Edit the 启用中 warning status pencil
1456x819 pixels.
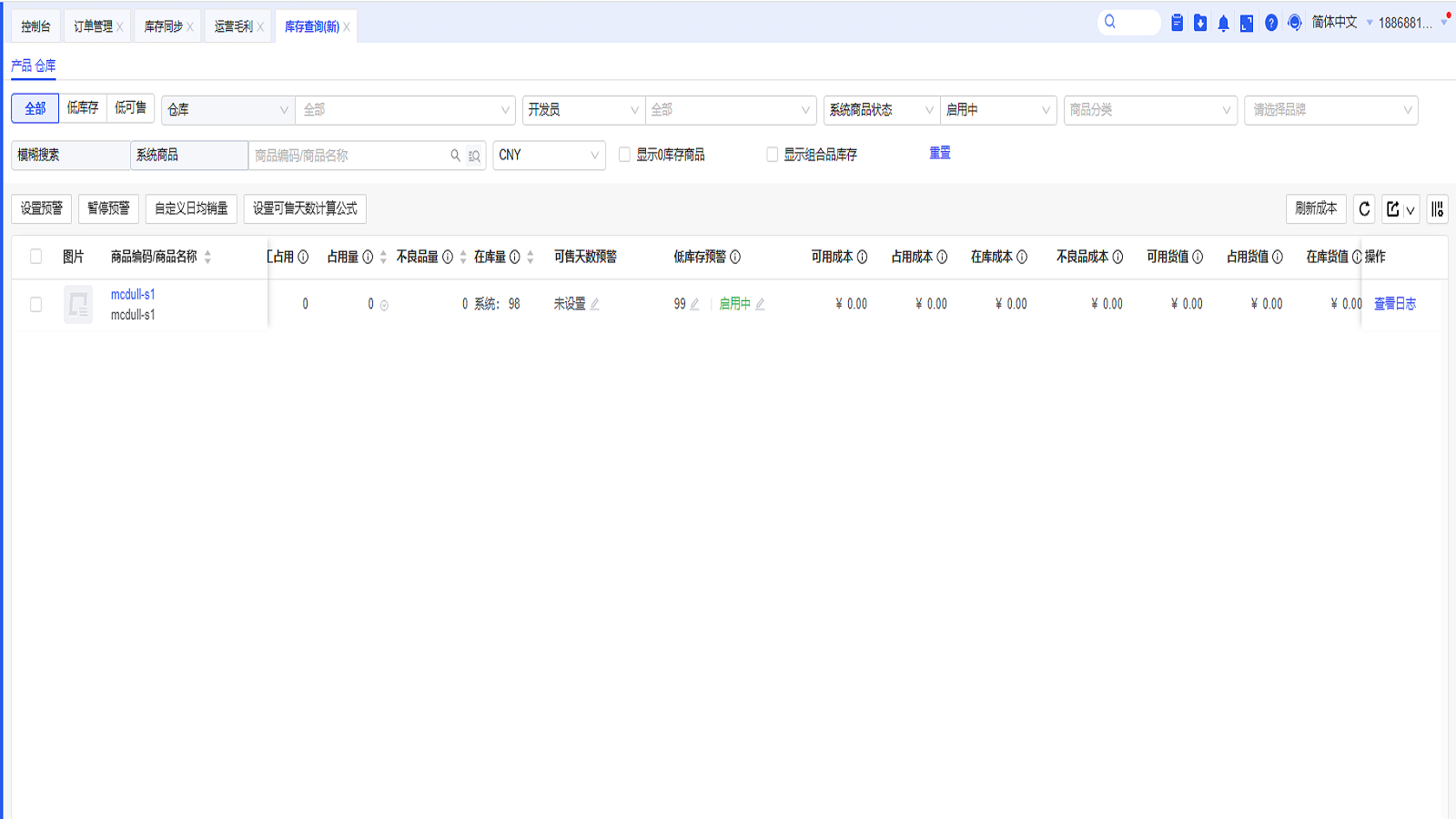click(x=760, y=304)
